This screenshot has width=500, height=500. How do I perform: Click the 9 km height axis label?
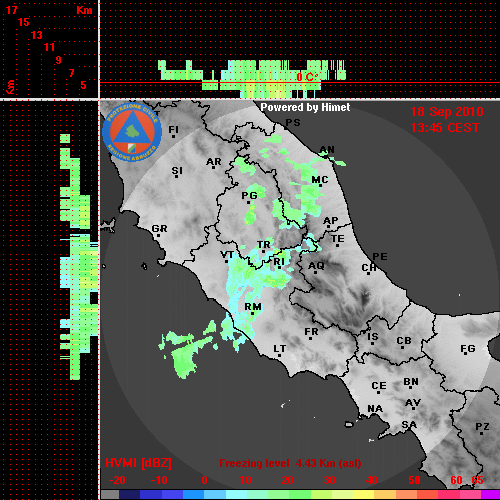59,60
